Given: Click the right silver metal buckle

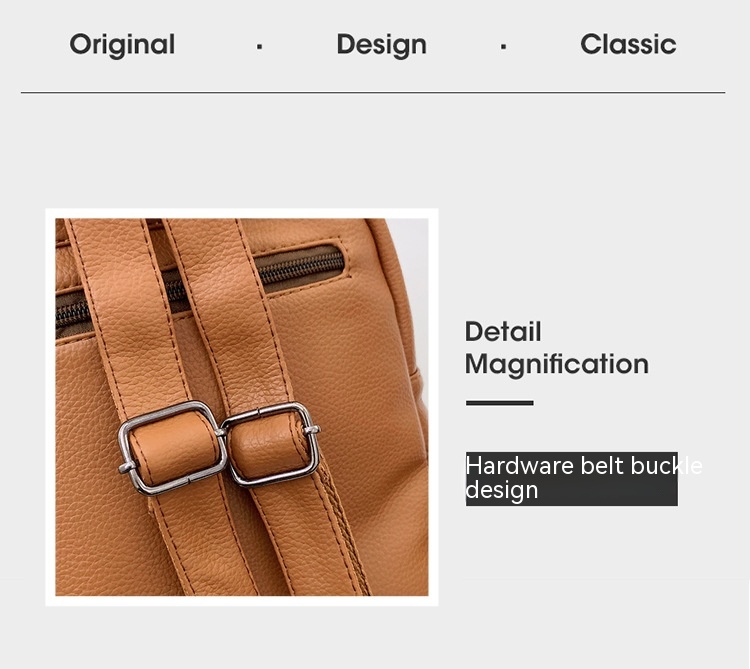Looking at the screenshot, I should [271, 444].
